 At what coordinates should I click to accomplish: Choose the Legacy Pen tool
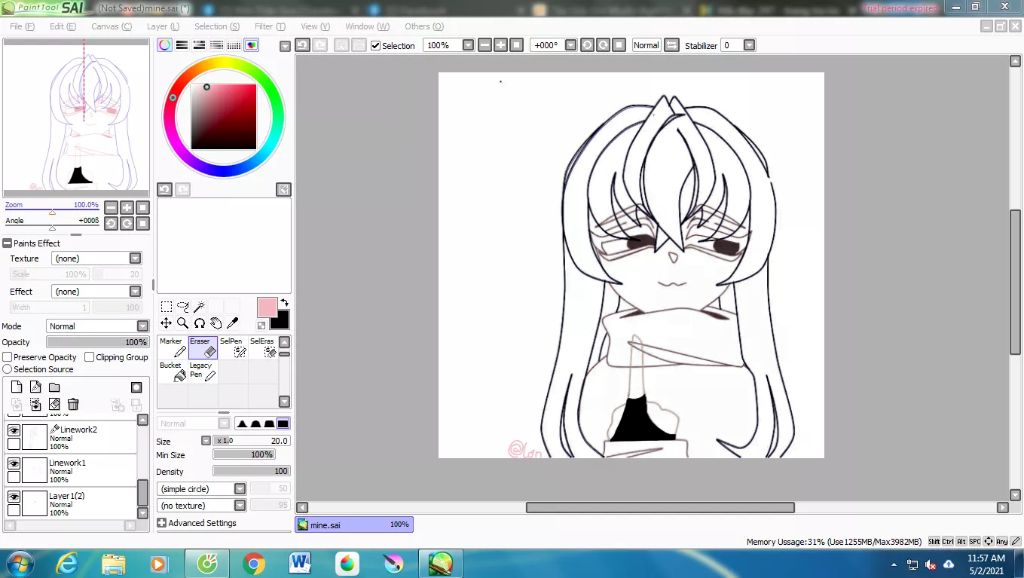point(203,372)
